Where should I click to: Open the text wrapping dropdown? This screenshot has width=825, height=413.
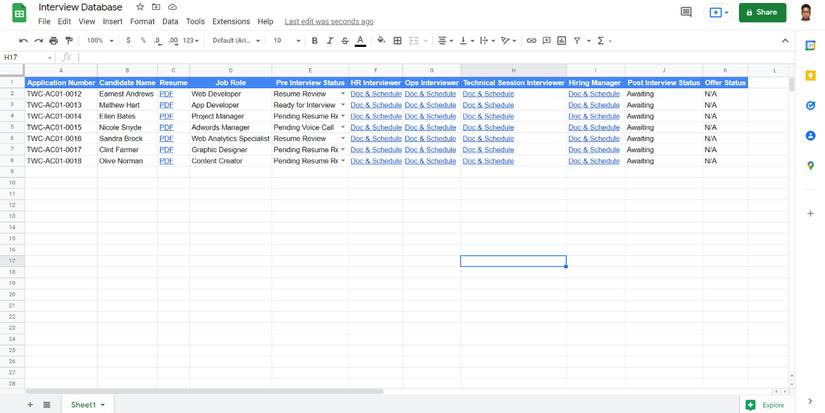coord(487,41)
